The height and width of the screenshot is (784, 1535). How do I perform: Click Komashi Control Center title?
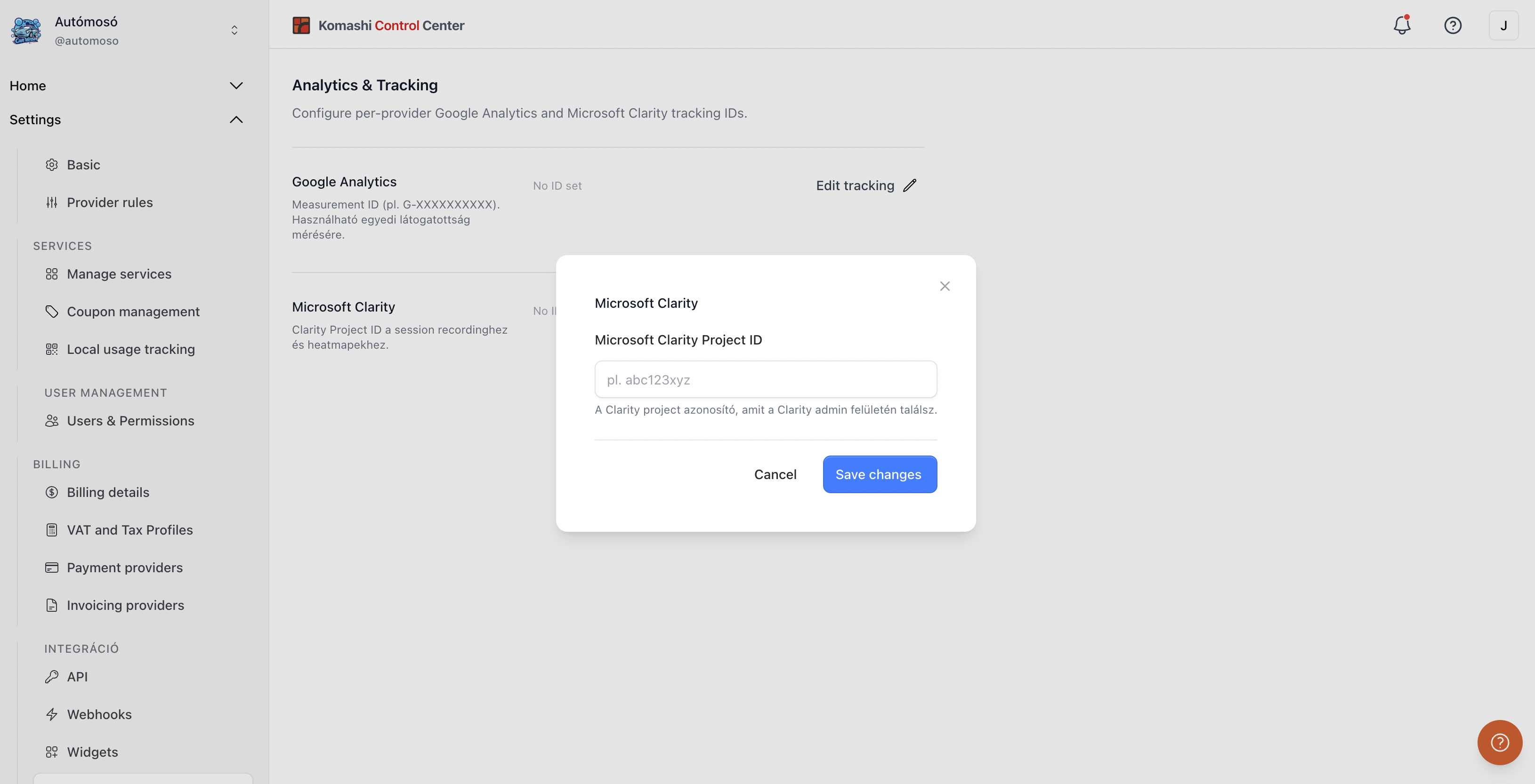[391, 25]
